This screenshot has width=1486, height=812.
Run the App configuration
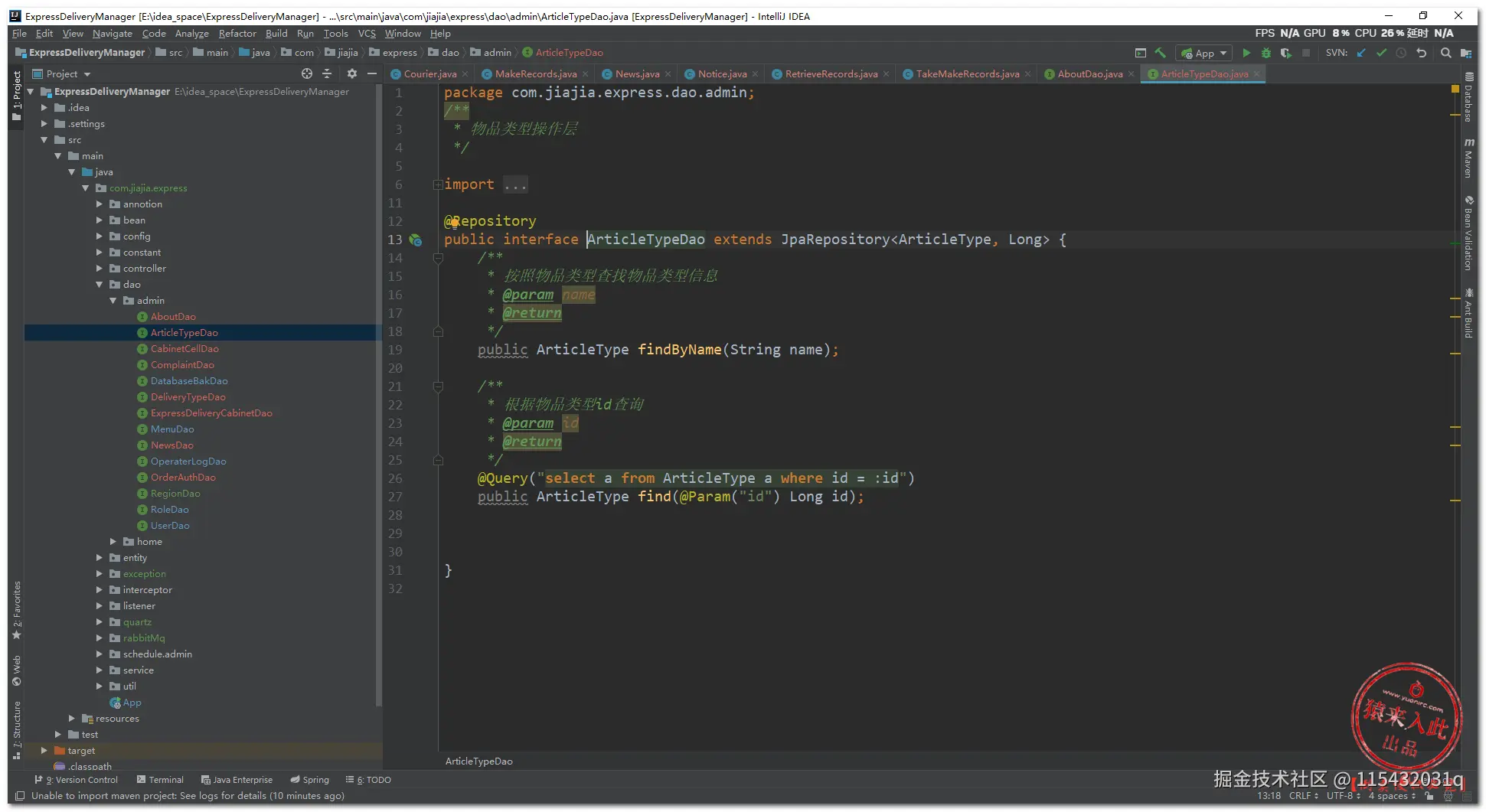(x=1246, y=53)
